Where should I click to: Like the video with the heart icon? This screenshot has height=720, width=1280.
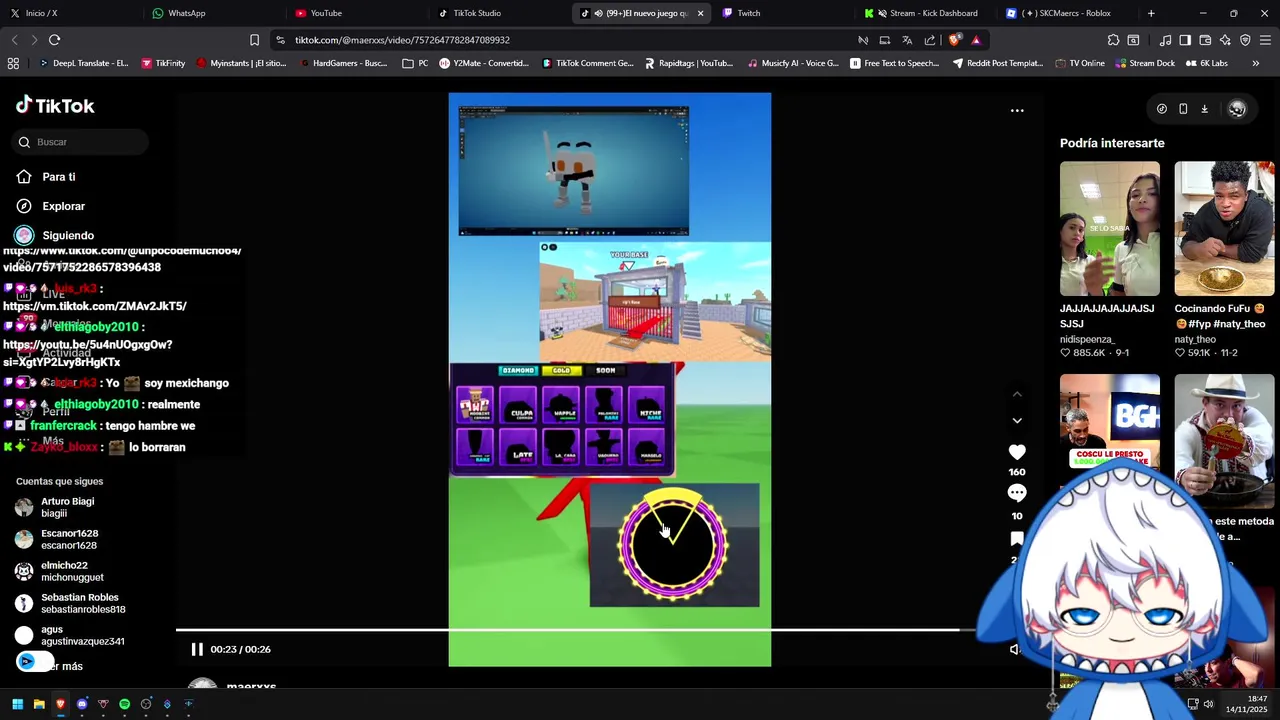(x=1017, y=452)
